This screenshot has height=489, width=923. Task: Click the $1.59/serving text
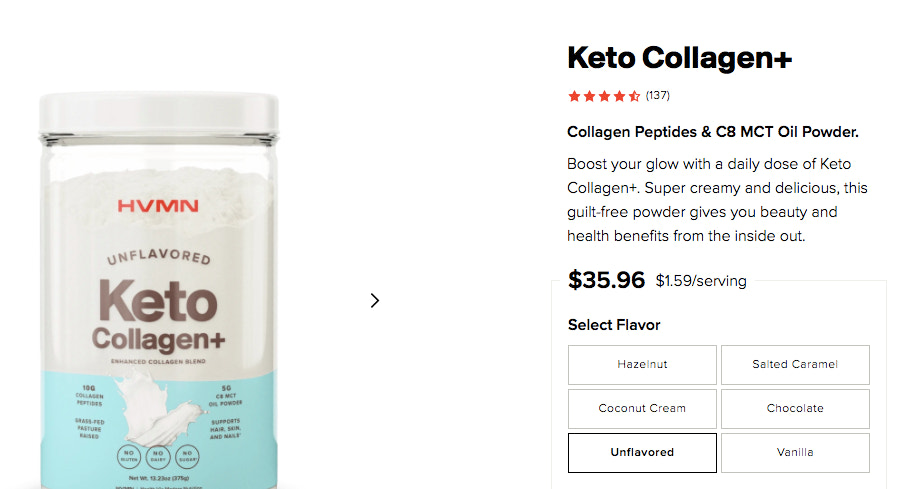point(701,281)
